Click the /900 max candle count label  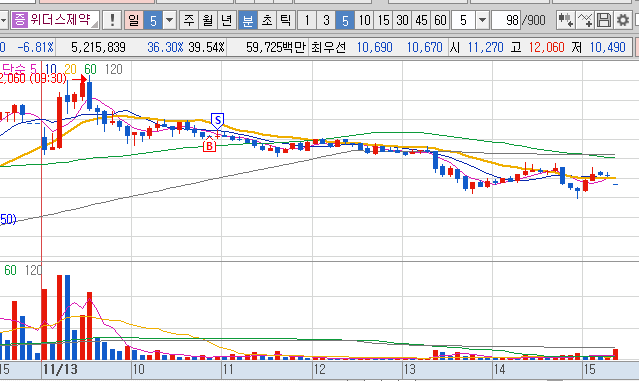[x=534, y=20]
